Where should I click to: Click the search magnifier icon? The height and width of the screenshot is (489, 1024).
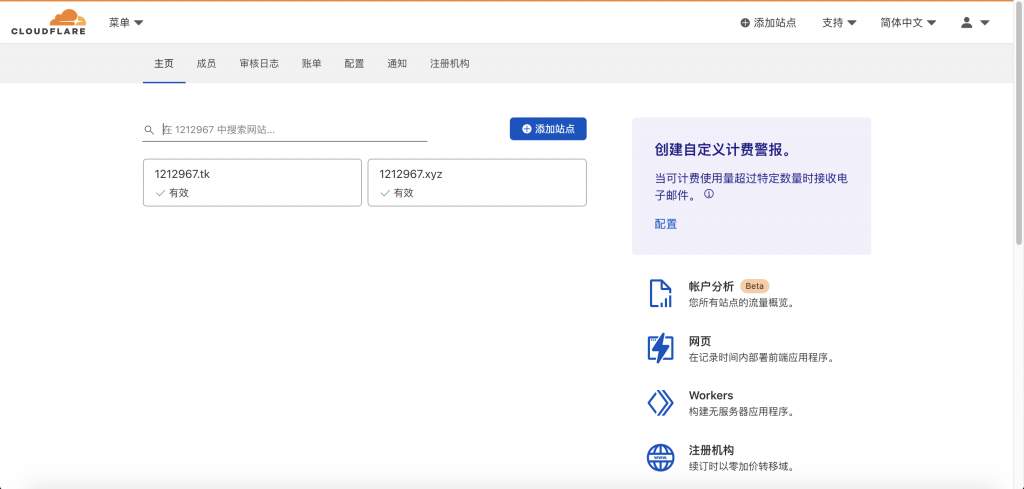click(x=150, y=130)
